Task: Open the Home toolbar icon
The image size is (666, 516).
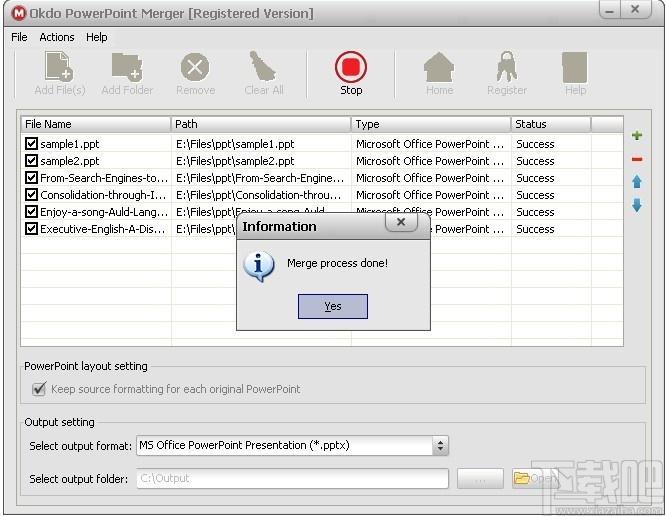Action: [439, 67]
